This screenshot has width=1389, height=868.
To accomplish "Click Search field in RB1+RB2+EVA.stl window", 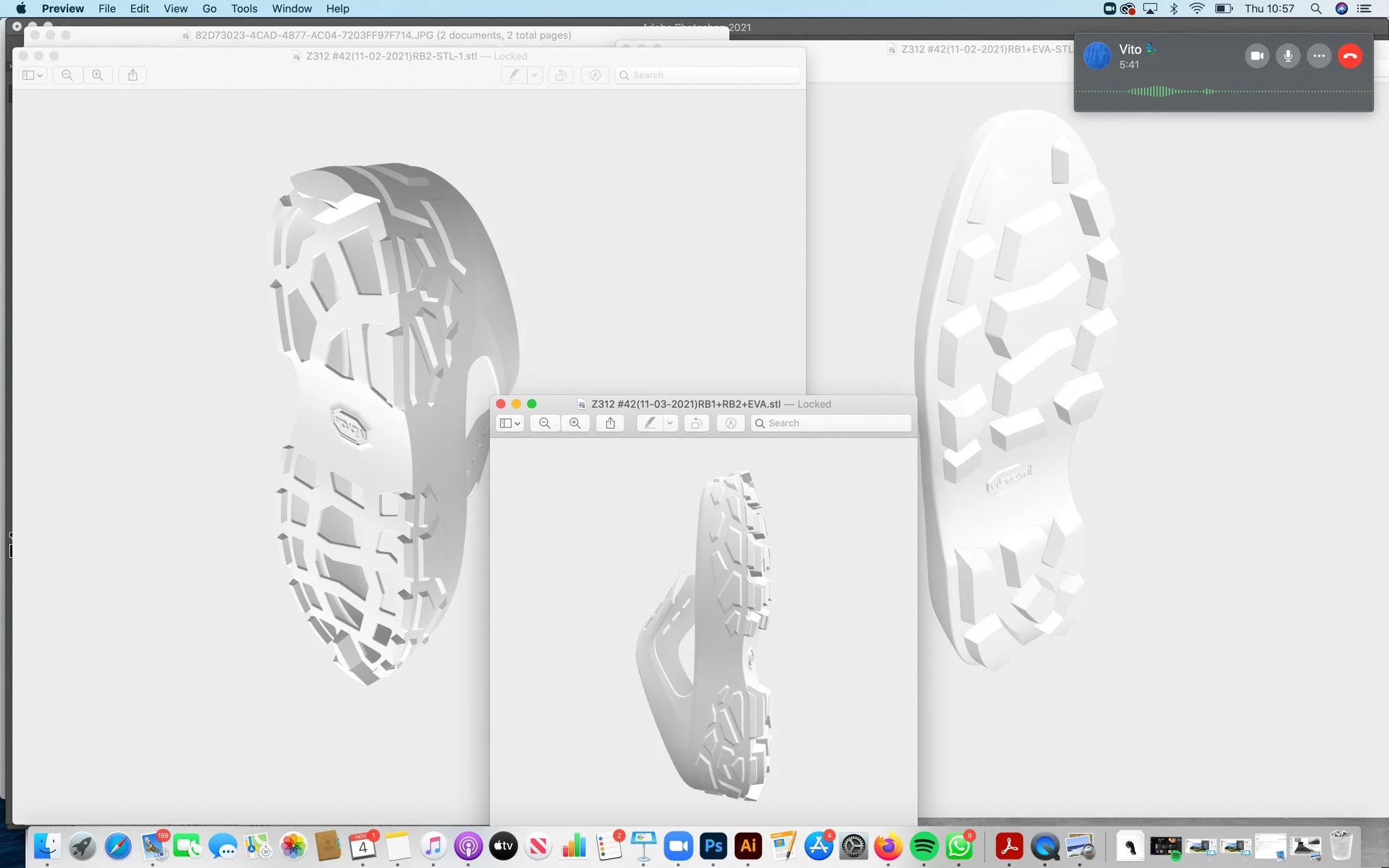I will [x=831, y=423].
